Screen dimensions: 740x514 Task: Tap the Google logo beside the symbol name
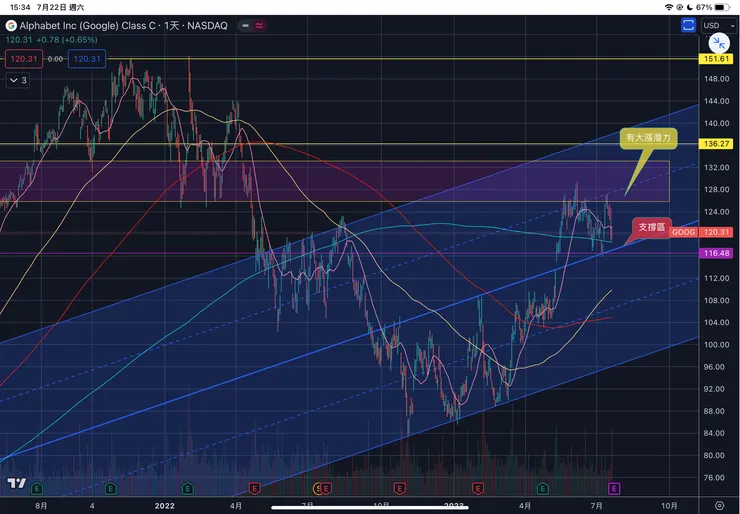(11, 25)
